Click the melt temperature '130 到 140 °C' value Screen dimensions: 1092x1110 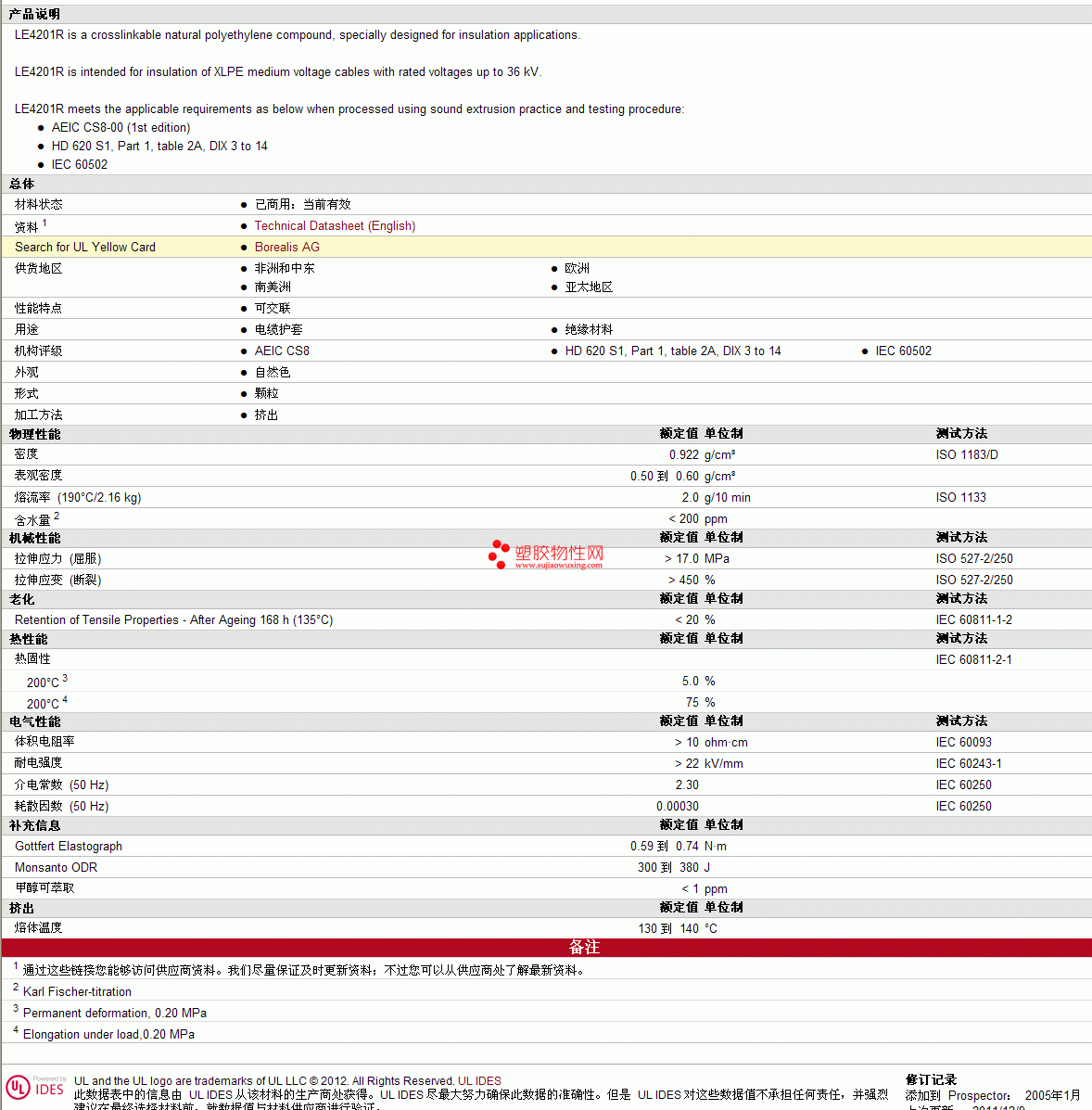(x=678, y=928)
